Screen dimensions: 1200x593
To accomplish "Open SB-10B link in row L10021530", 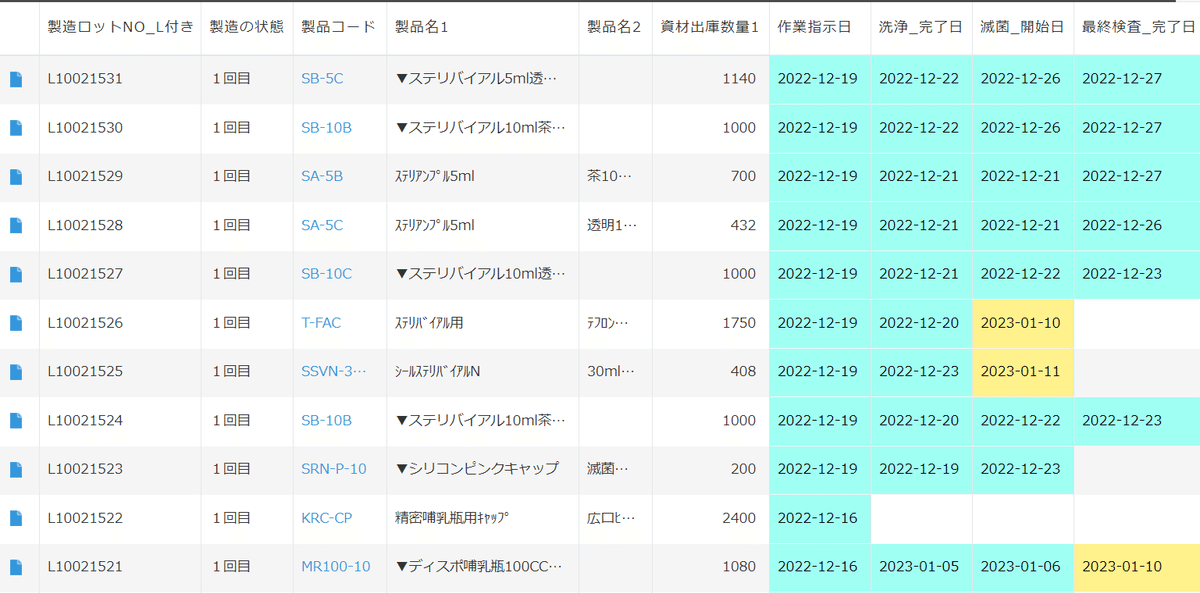I will (x=327, y=127).
